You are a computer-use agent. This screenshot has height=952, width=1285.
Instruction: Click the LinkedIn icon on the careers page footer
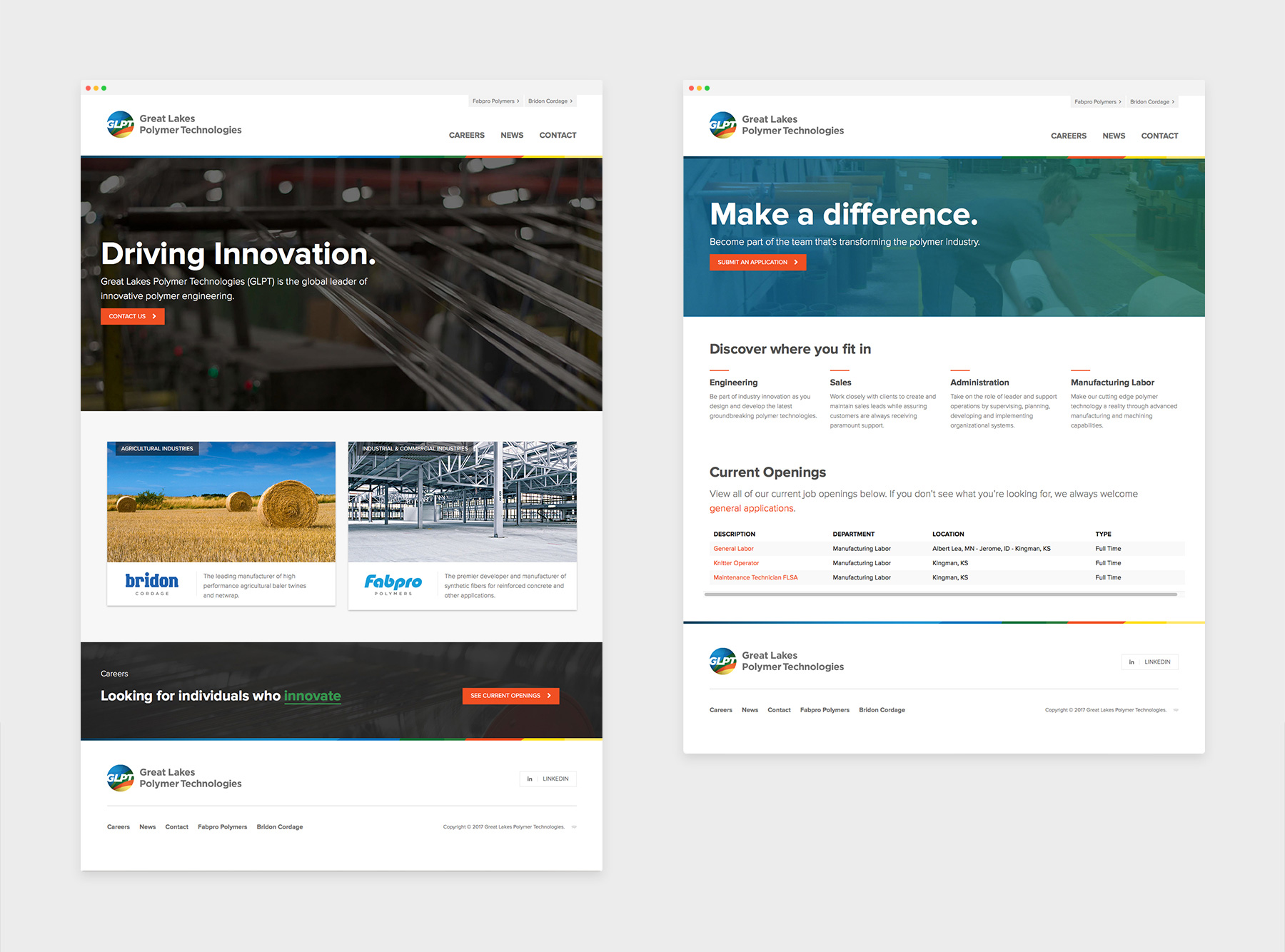click(x=1132, y=662)
